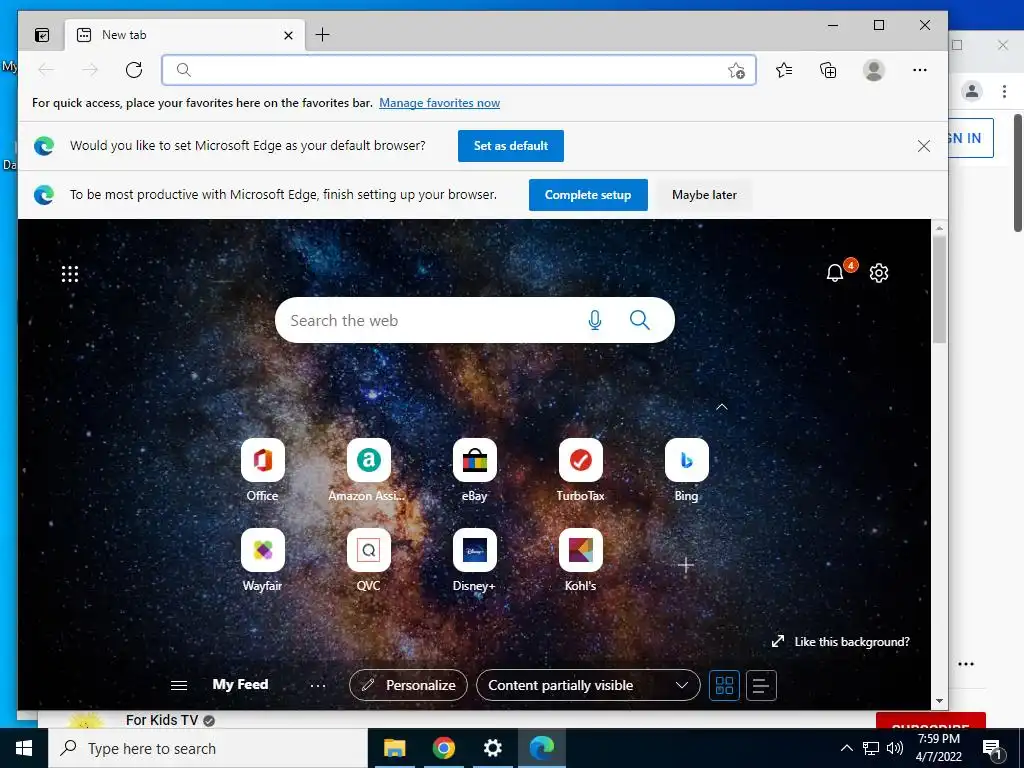1024x768 pixels.
Task: Click the Edge icon on taskbar
Action: coord(541,748)
